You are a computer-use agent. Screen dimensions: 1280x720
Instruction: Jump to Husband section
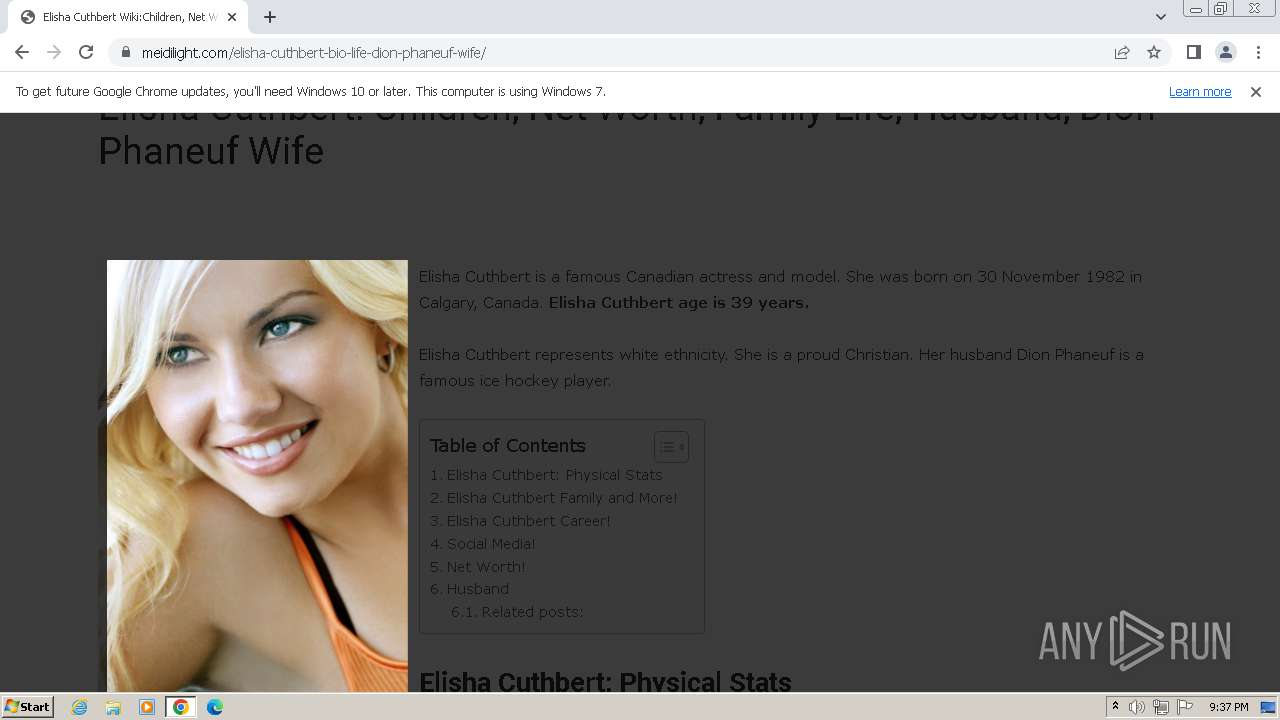click(x=478, y=589)
